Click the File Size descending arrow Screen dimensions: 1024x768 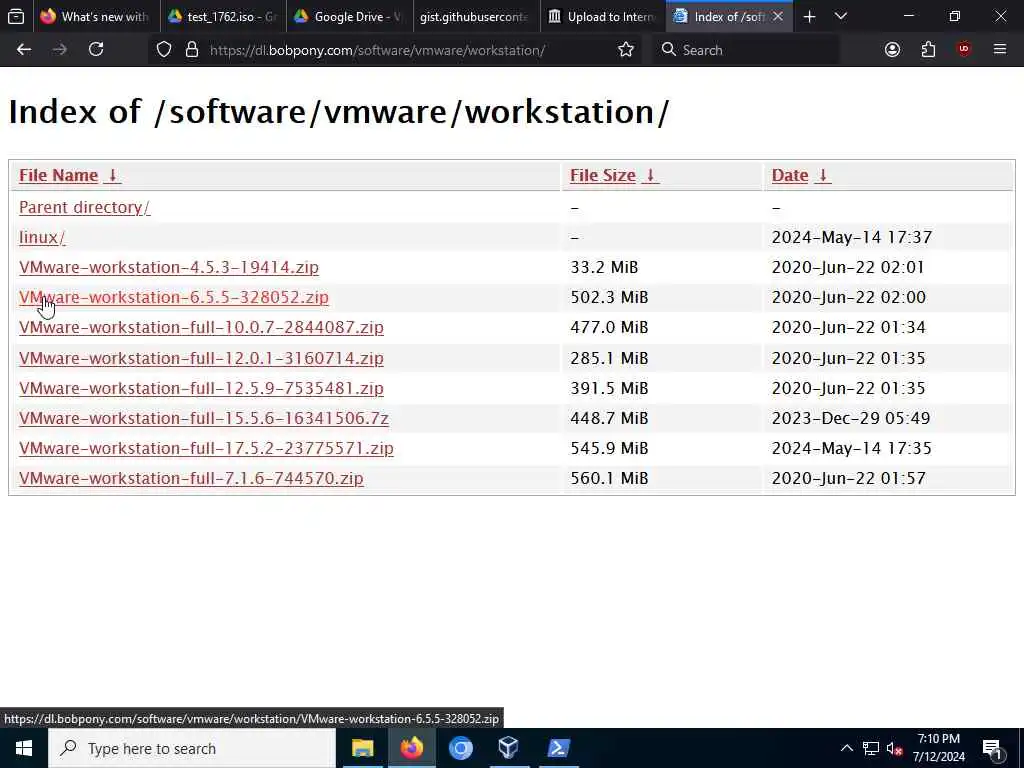[x=650, y=175]
